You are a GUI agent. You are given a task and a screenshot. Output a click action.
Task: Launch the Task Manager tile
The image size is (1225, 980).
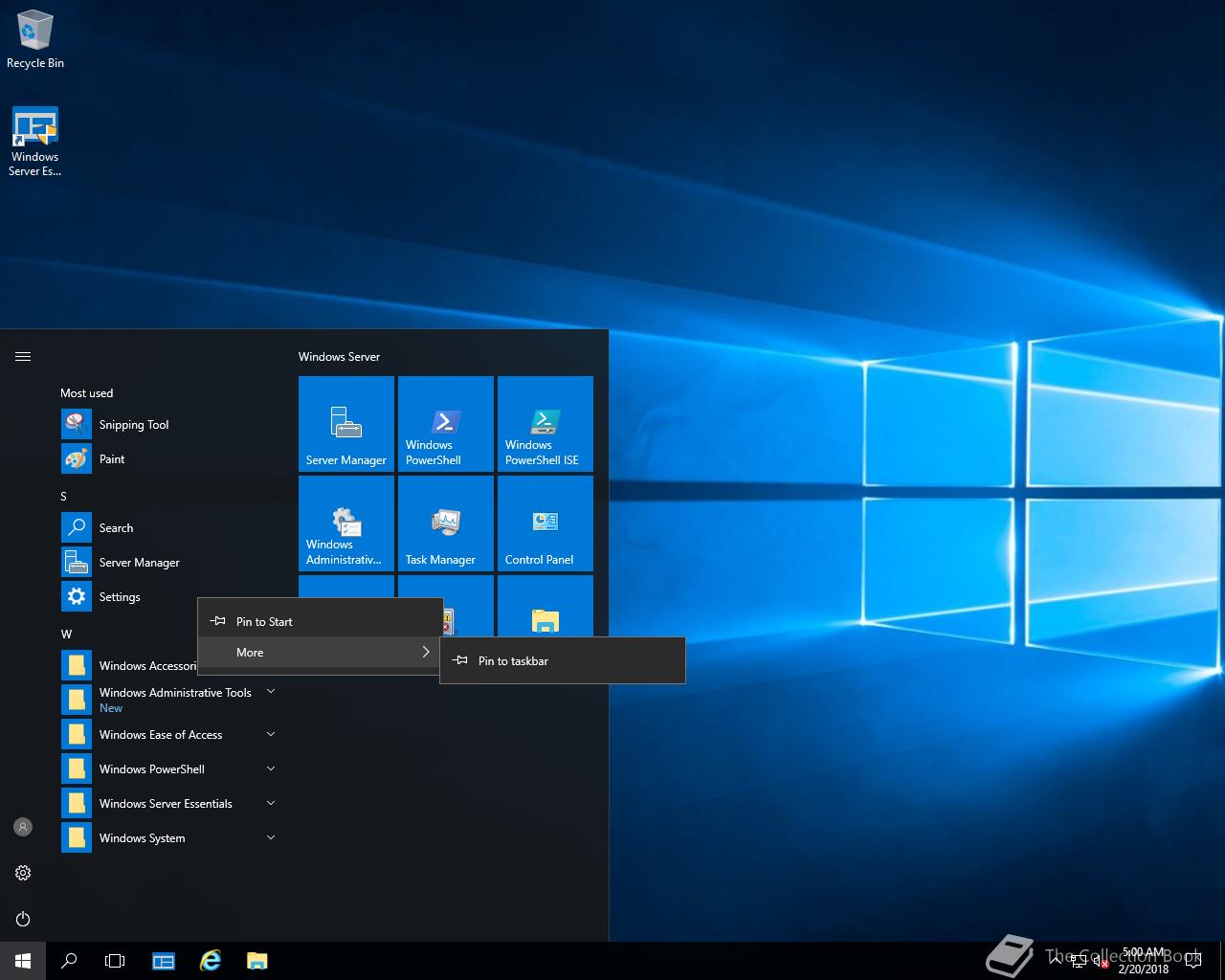pos(446,523)
